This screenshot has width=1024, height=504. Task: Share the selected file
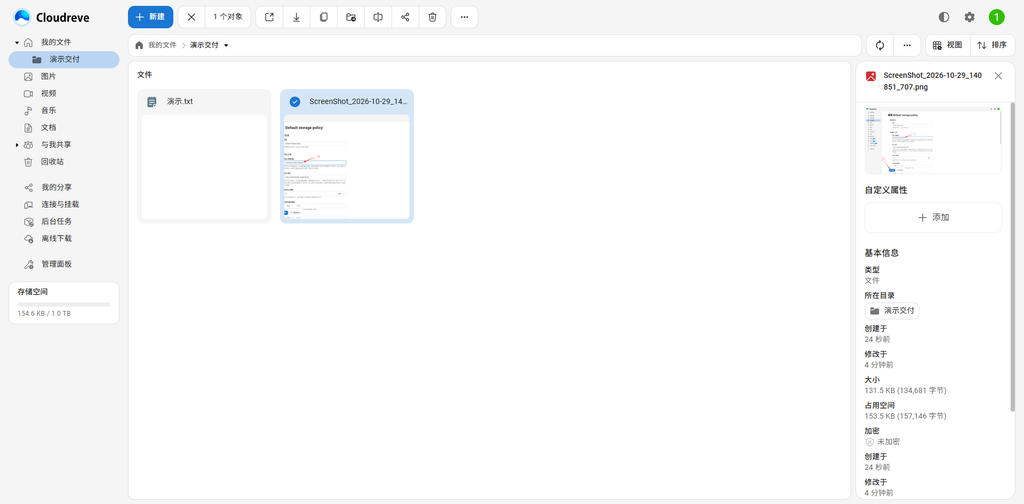pyautogui.click(x=405, y=17)
